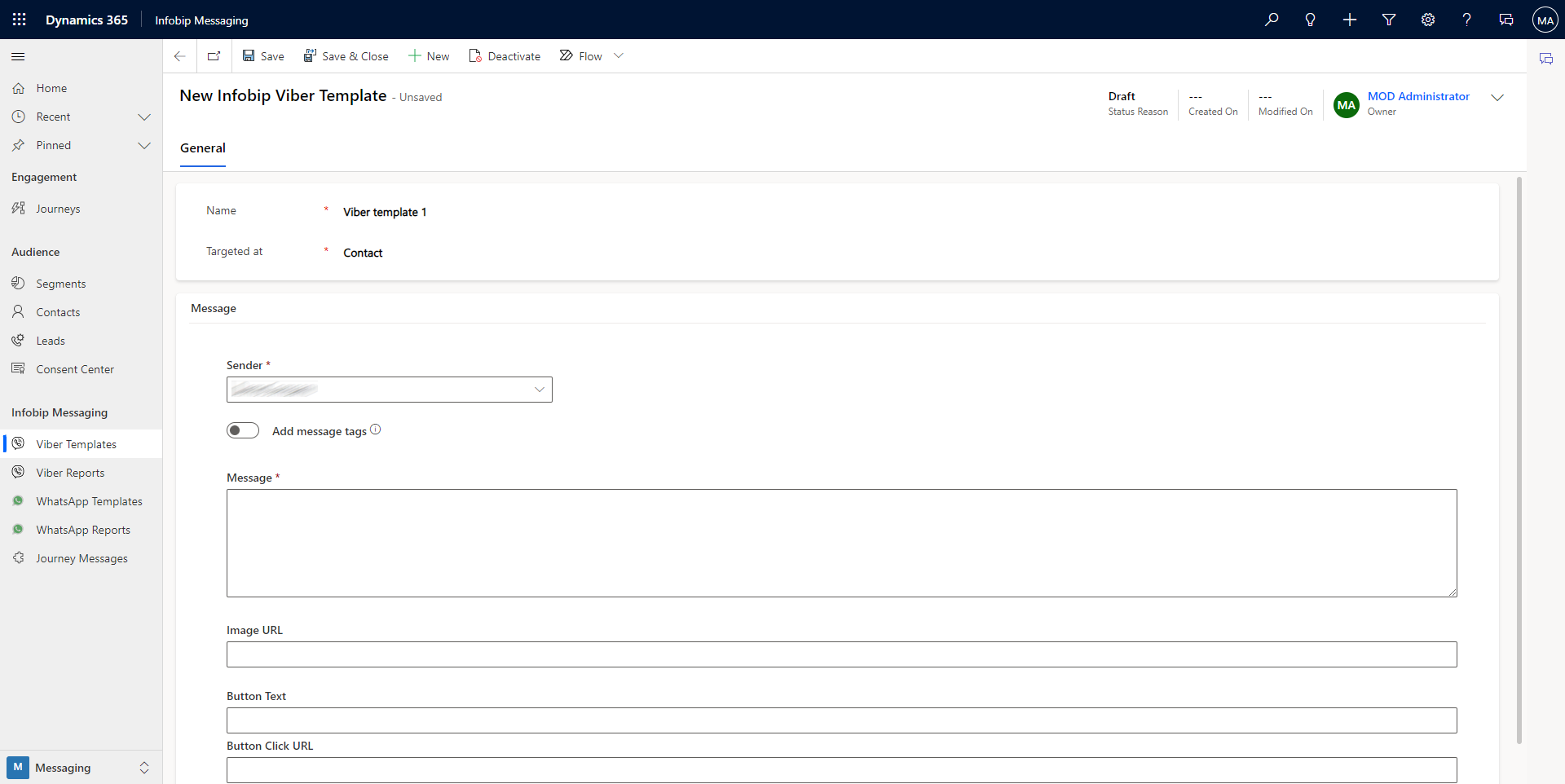Click the Infobip Messaging app name
This screenshot has width=1565, height=784.
click(202, 20)
